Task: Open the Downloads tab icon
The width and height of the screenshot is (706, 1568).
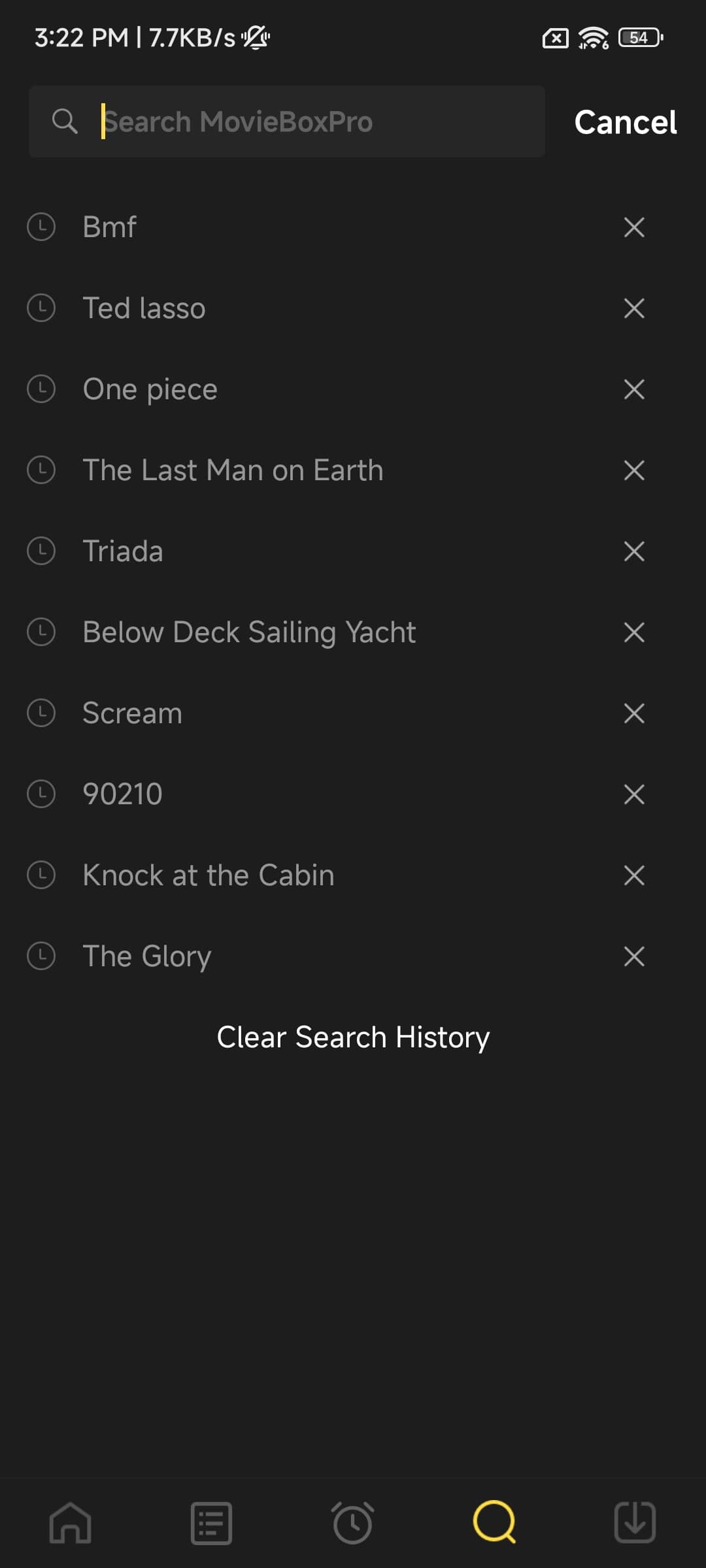Action: point(635,1522)
